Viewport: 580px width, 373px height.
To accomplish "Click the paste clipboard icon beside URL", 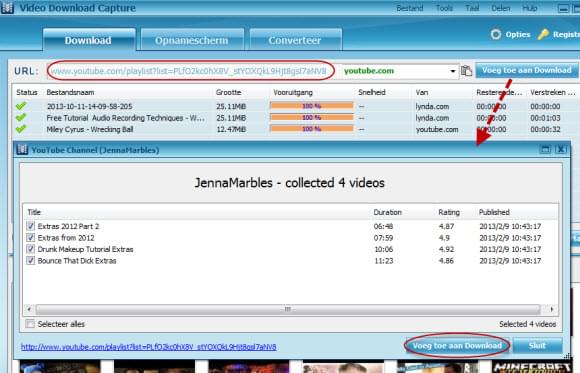I will 466,70.
